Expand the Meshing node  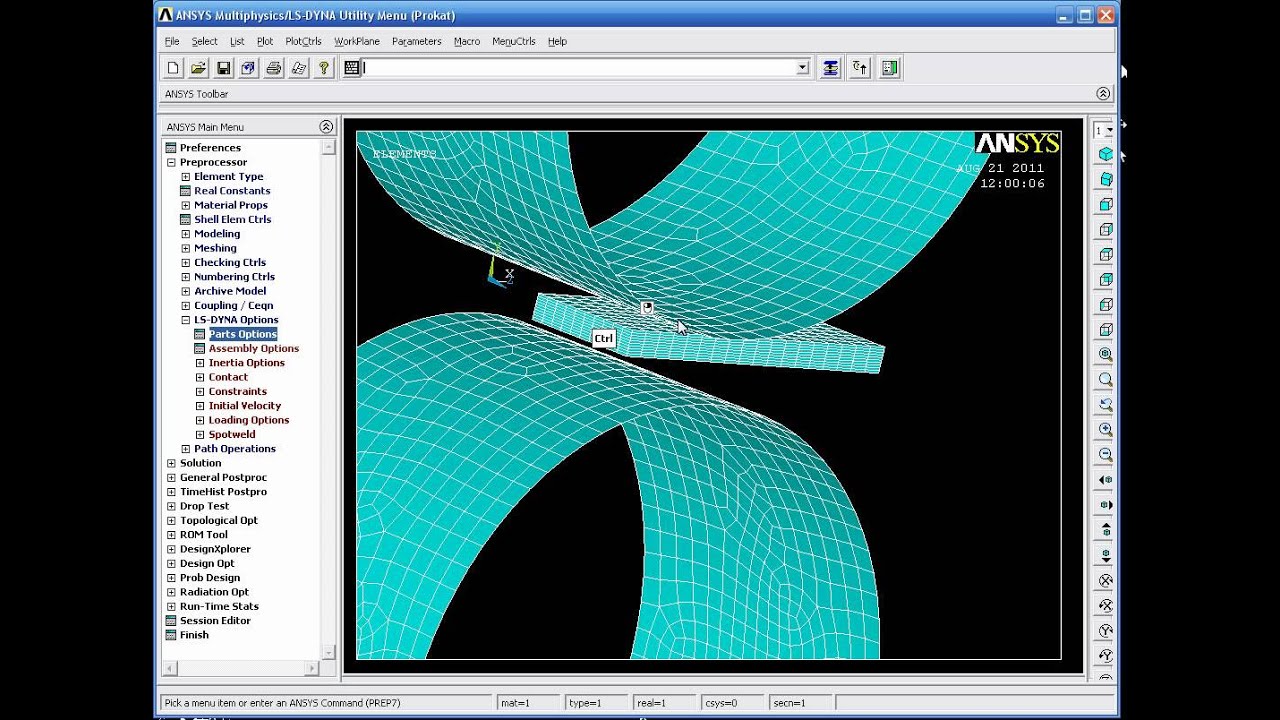pyautogui.click(x=186, y=248)
